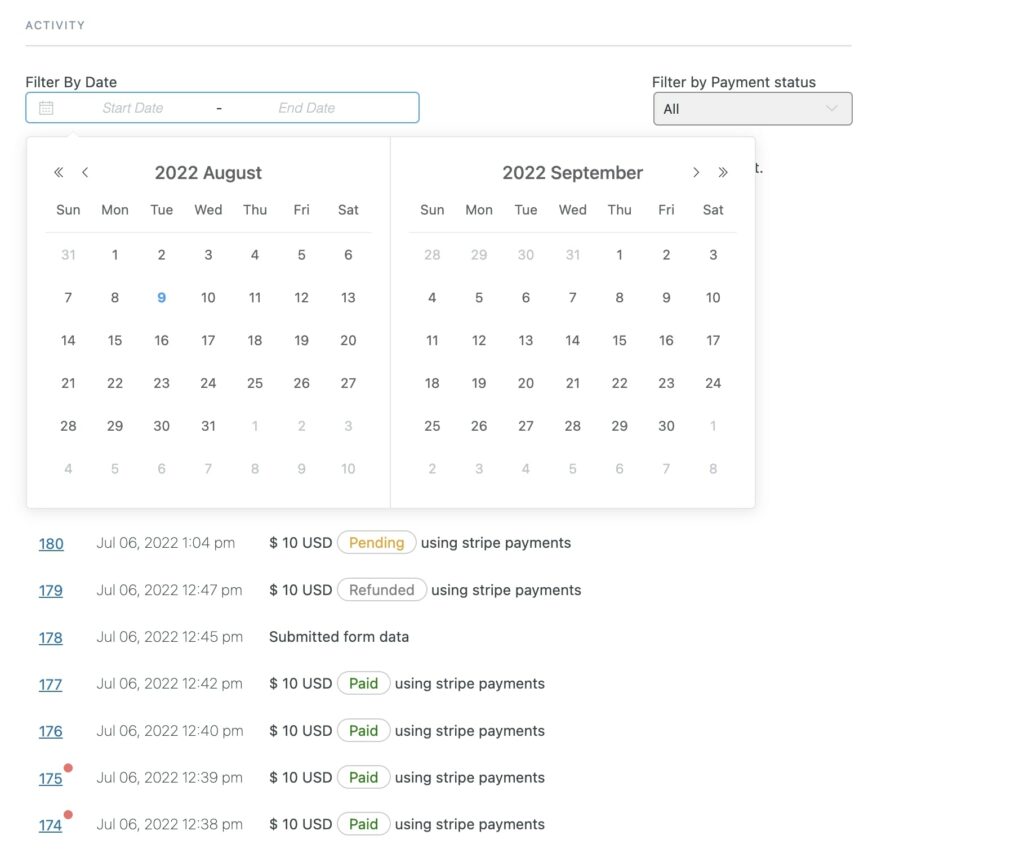Image resolution: width=1024 pixels, height=849 pixels.
Task: Follow the link for activity entry 176
Action: [51, 731]
